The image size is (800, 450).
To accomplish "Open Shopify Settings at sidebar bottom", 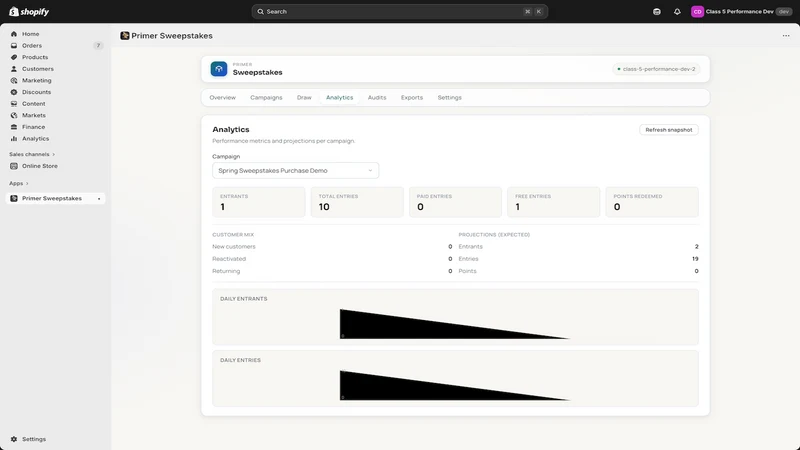I will 34,439.
